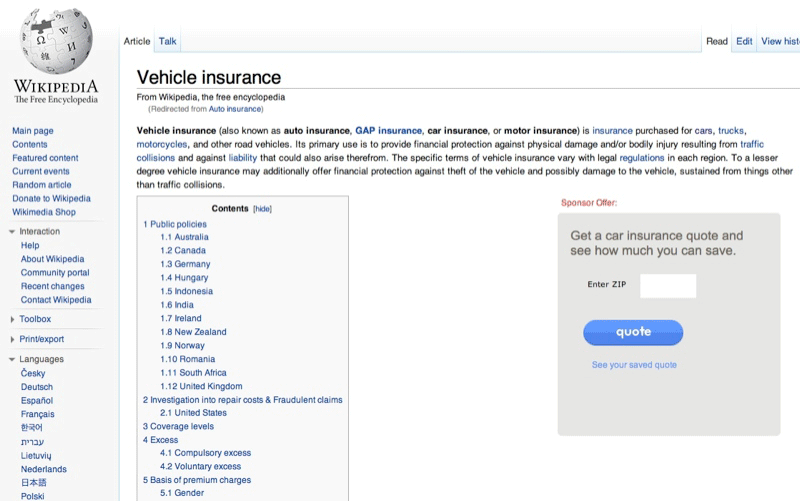The image size is (800, 501).
Task: Expand the Toolbox sidebar section
Action: 12,319
